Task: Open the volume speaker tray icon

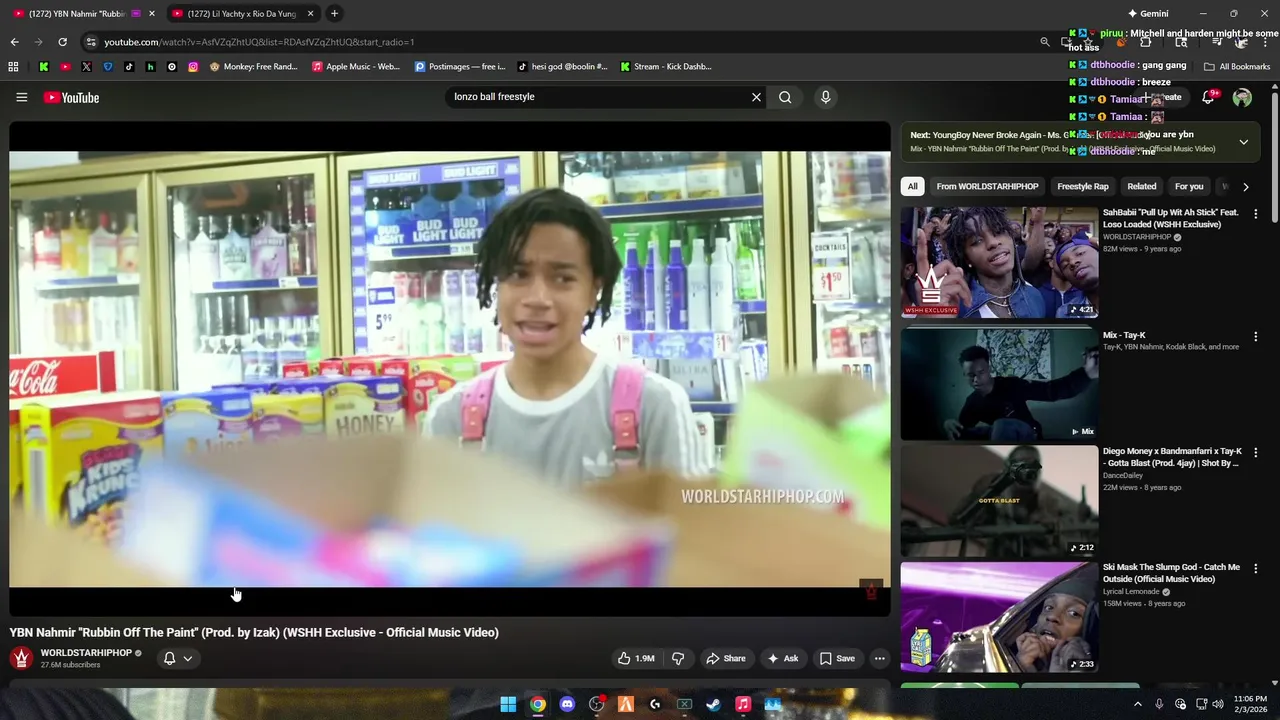Action: [x=1218, y=704]
